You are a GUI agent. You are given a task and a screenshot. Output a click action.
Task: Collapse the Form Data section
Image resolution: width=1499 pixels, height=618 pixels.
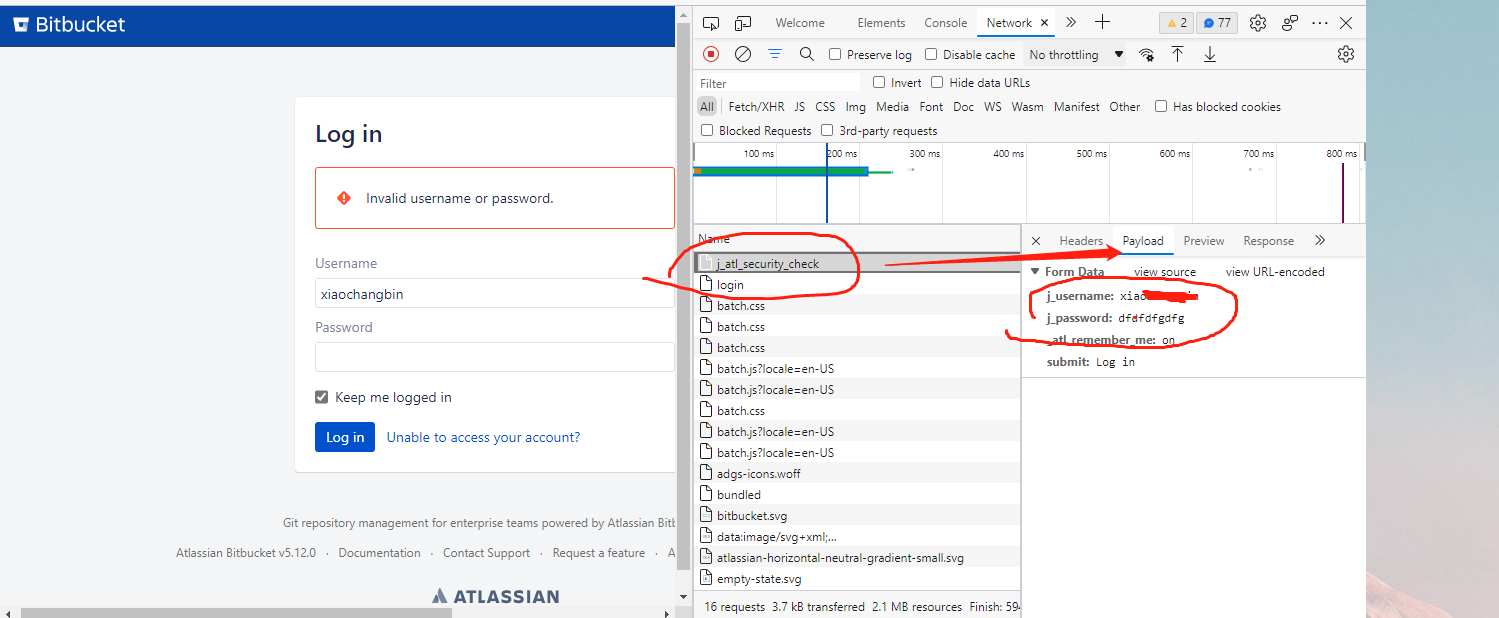point(1036,272)
